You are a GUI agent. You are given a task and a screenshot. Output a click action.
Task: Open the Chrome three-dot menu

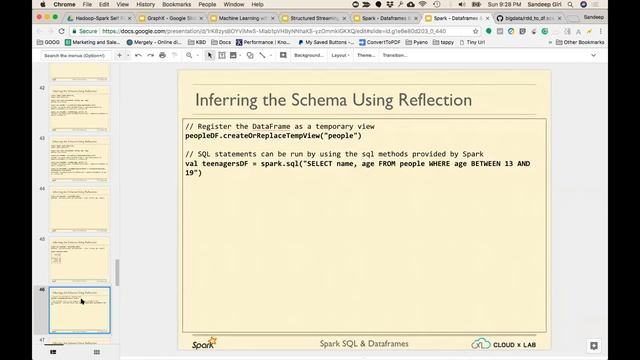tap(601, 31)
